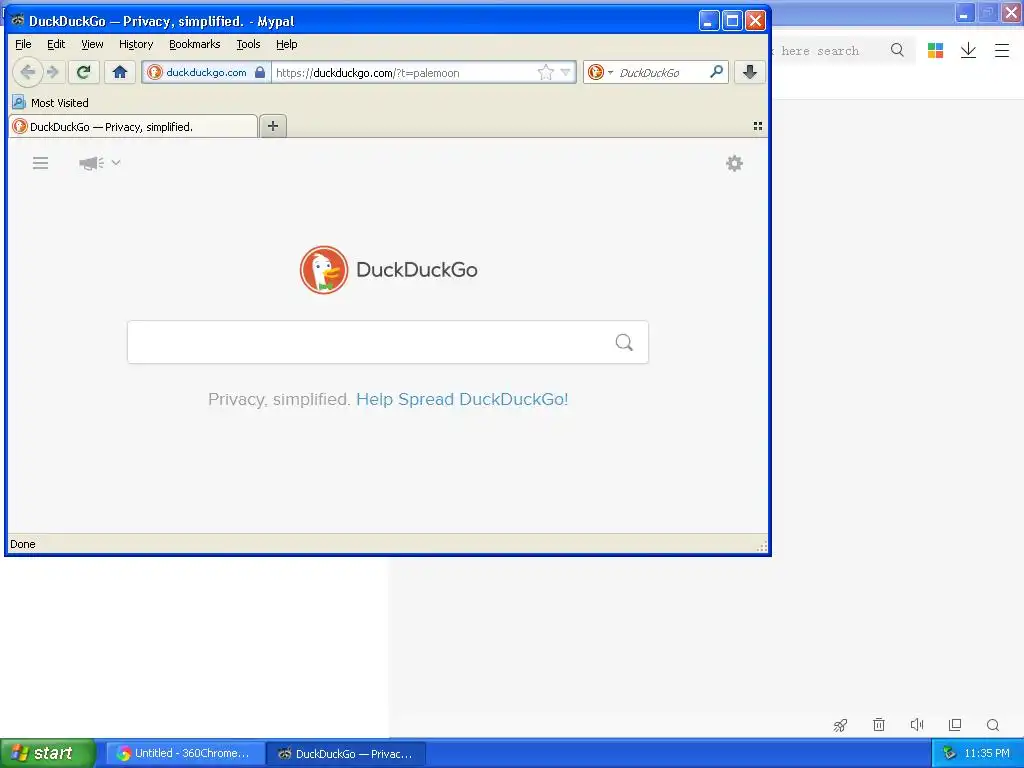Open the Most Visited bookmarks folder
This screenshot has width=1024, height=768.
click(x=50, y=103)
